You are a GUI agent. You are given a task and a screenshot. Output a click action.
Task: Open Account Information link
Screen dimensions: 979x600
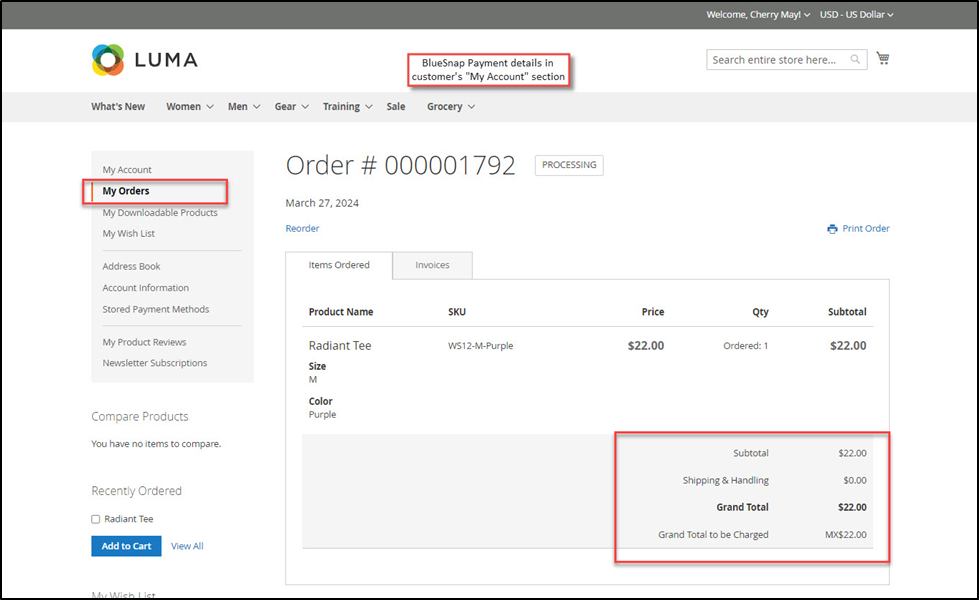pyautogui.click(x=145, y=288)
